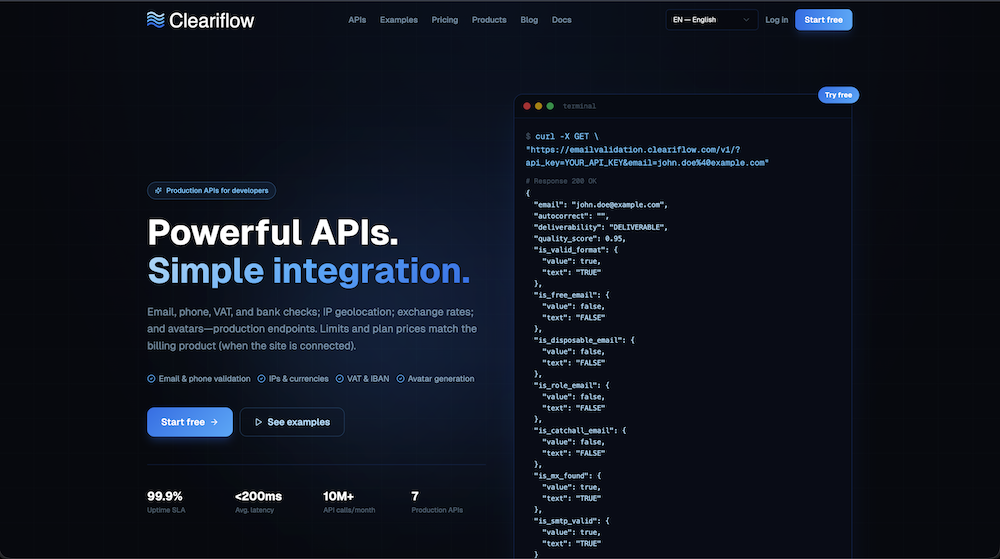Click the Production APIs for developers badge

211,191
